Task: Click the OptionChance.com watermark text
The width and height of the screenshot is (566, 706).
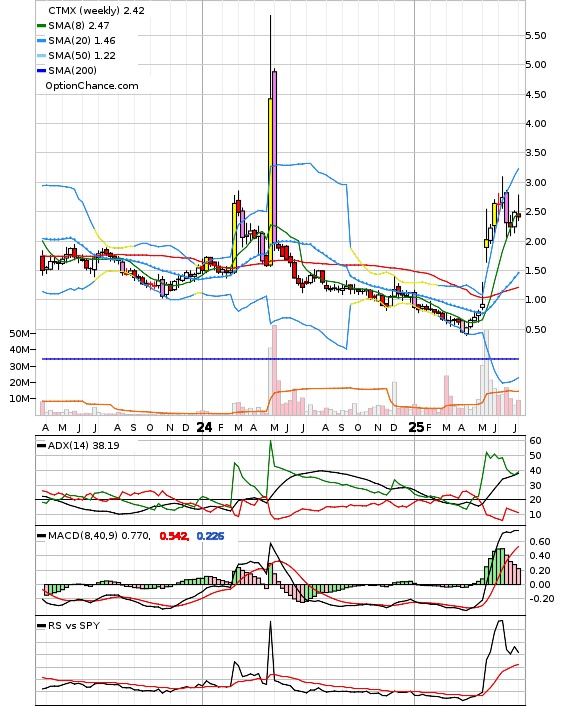Action: tap(92, 86)
